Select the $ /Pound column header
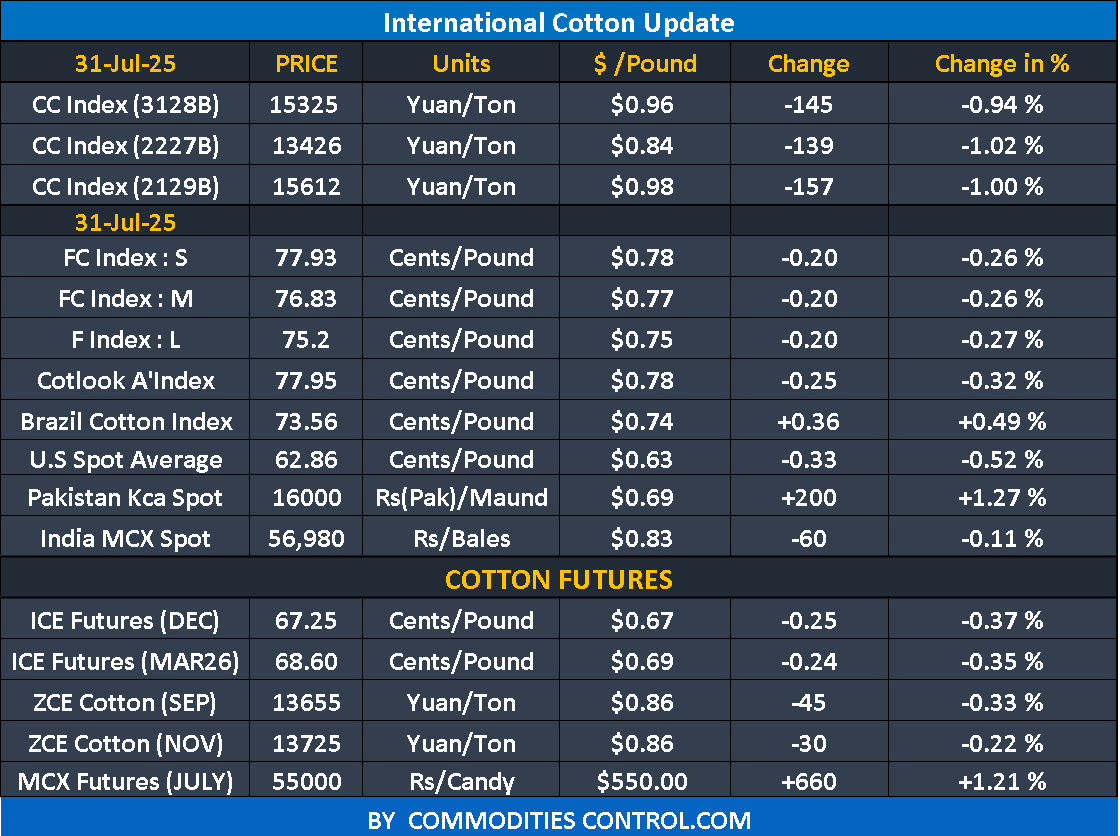Image resolution: width=1120 pixels, height=836 pixels. (644, 64)
